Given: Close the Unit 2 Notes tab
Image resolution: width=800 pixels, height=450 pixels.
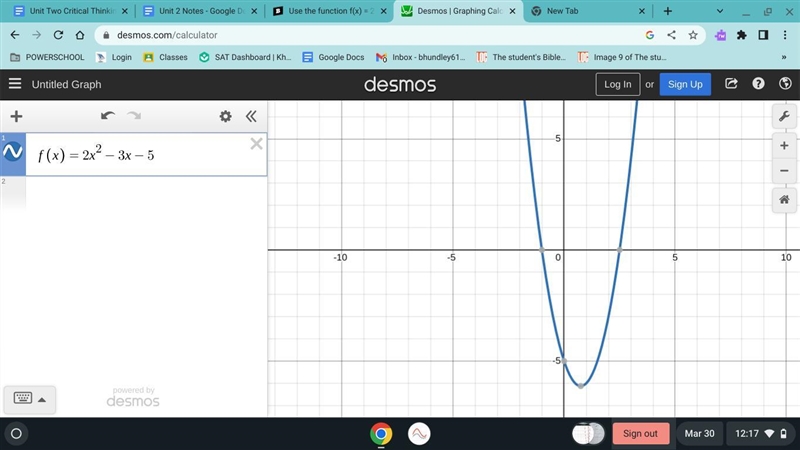Looking at the screenshot, I should (x=254, y=11).
